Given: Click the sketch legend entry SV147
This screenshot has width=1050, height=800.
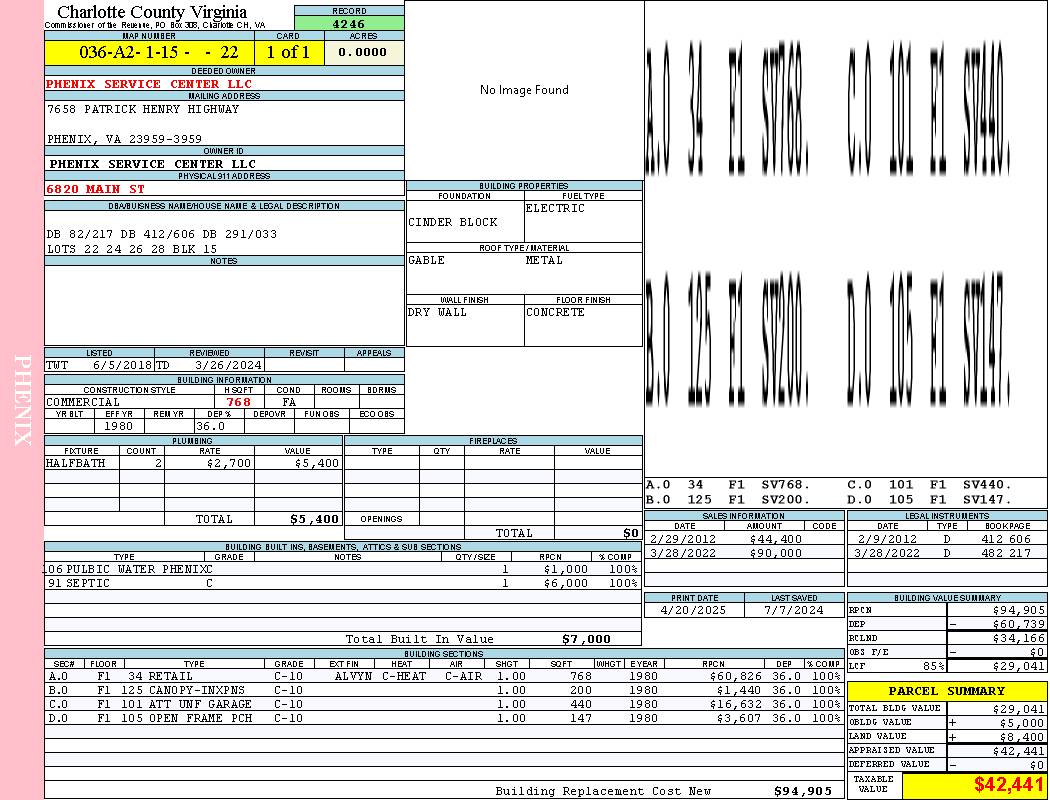Looking at the screenshot, I should [987, 499].
